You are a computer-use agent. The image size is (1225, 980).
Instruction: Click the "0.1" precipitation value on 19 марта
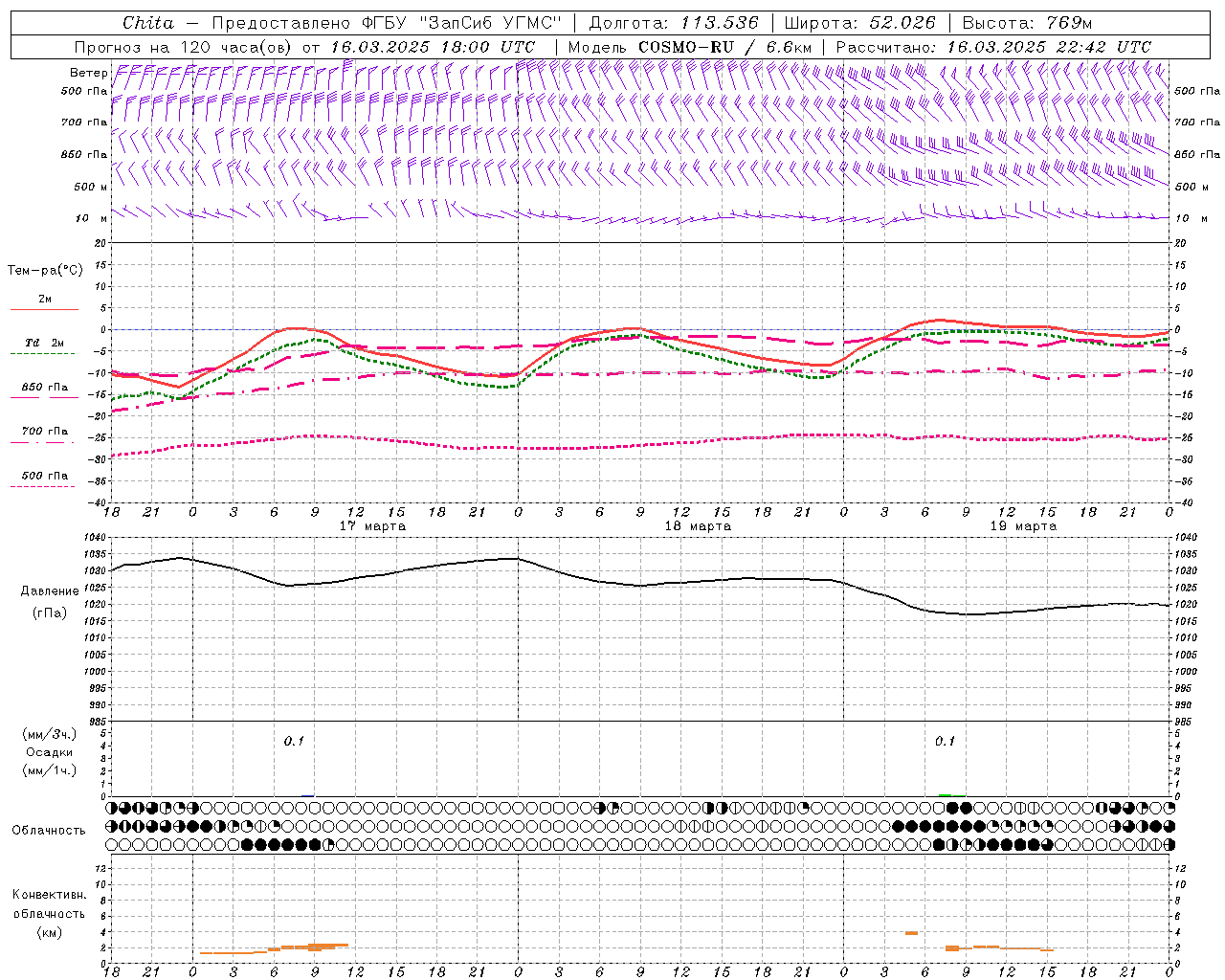click(945, 741)
